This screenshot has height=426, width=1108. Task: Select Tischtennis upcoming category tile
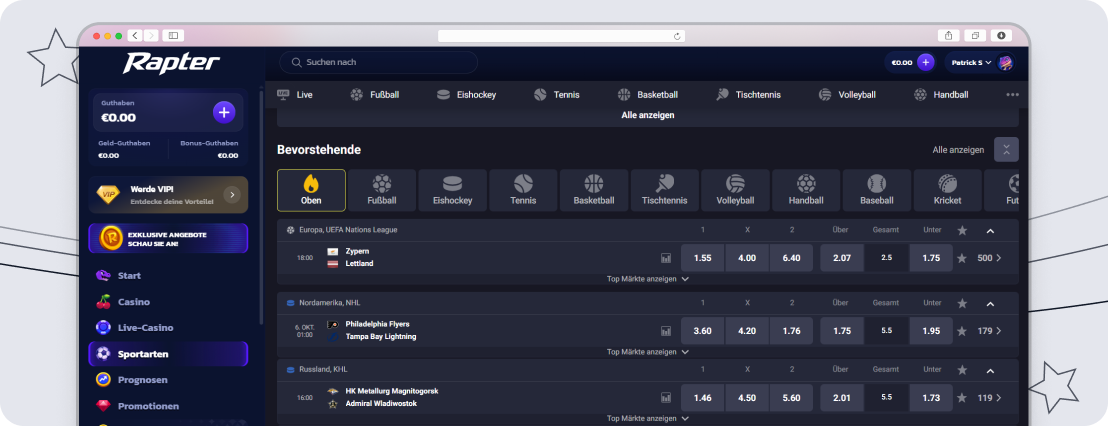coord(664,191)
